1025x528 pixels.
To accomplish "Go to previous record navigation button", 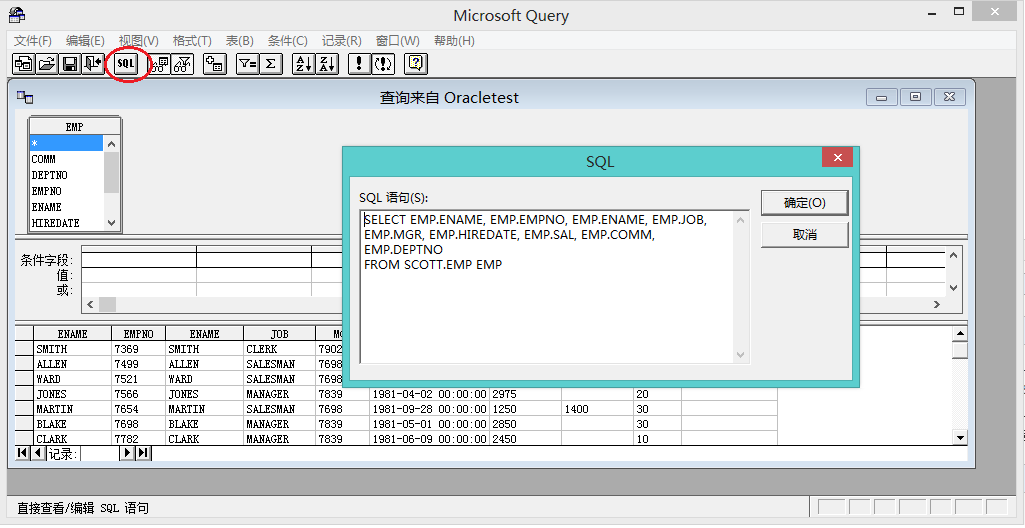I will (x=38, y=453).
